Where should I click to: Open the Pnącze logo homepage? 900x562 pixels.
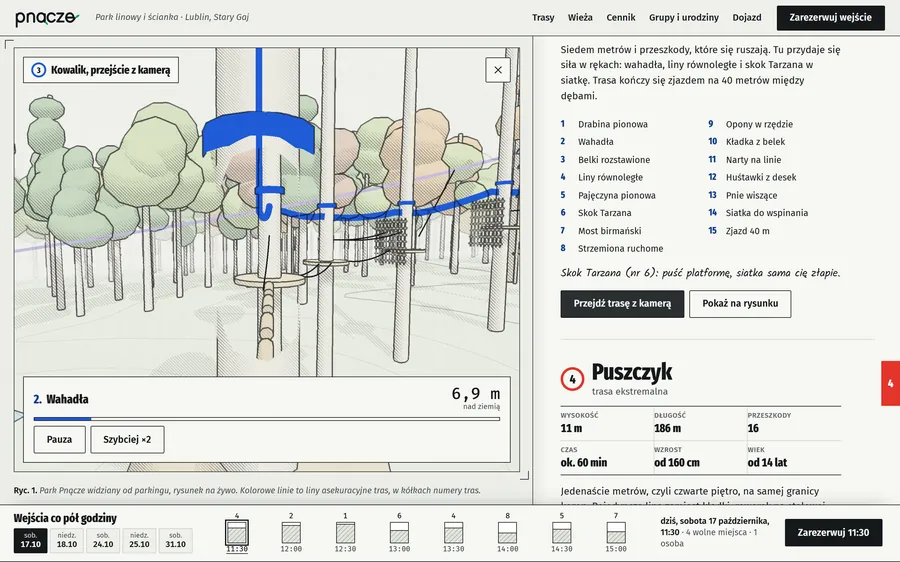(x=47, y=17)
